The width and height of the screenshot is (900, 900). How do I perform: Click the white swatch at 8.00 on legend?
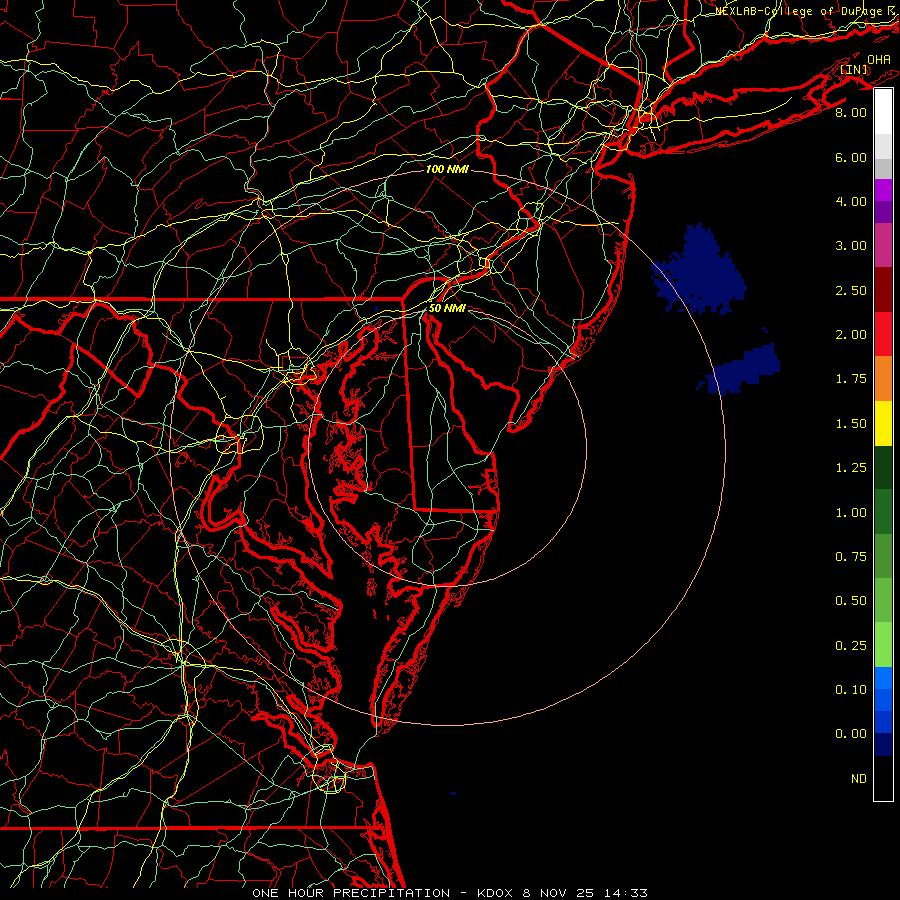tap(883, 112)
